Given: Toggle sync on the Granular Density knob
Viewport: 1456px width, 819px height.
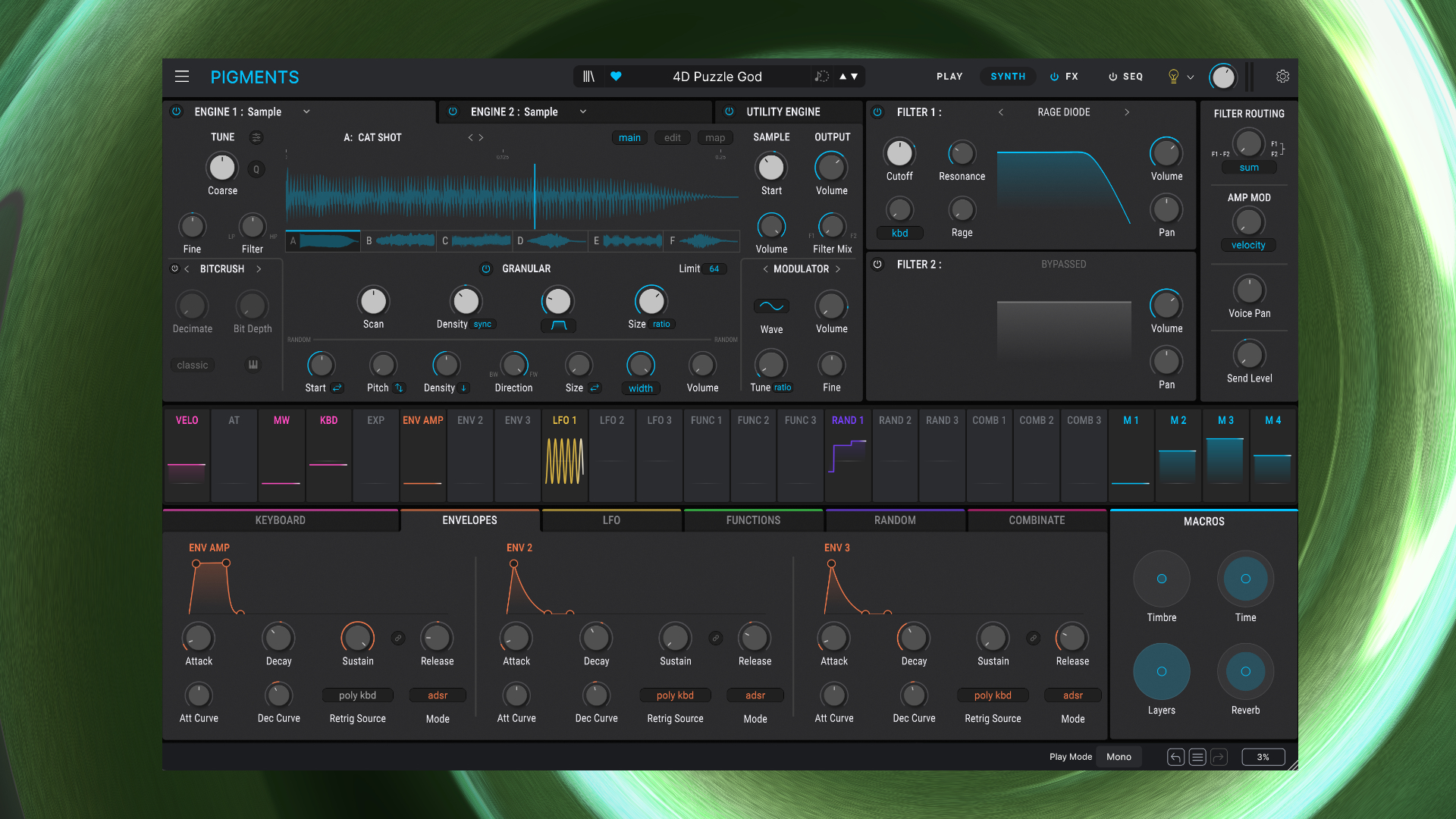Looking at the screenshot, I should [x=482, y=324].
